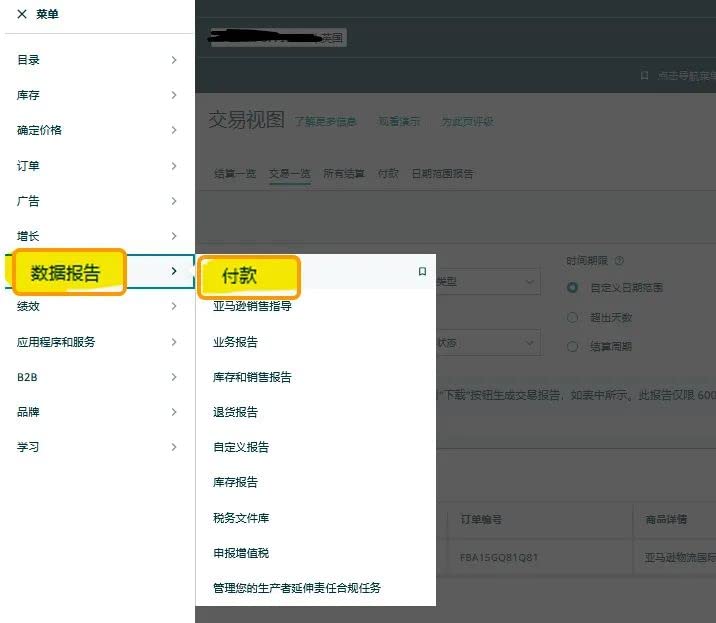Viewport: 716px width, 623px height.
Task: Click the 了解更多信息 link
Action: (325, 122)
